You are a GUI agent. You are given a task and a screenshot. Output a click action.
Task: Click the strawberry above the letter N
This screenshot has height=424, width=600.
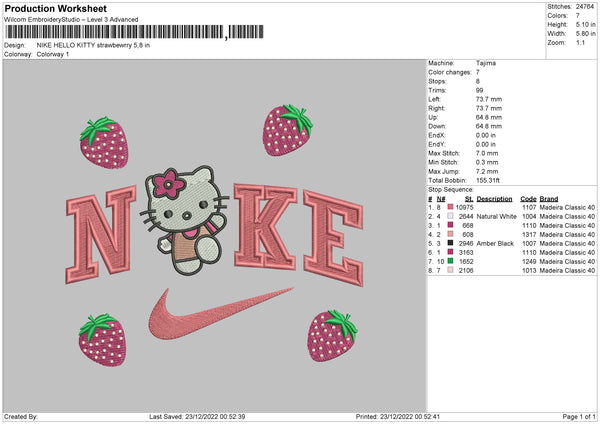coord(104,143)
